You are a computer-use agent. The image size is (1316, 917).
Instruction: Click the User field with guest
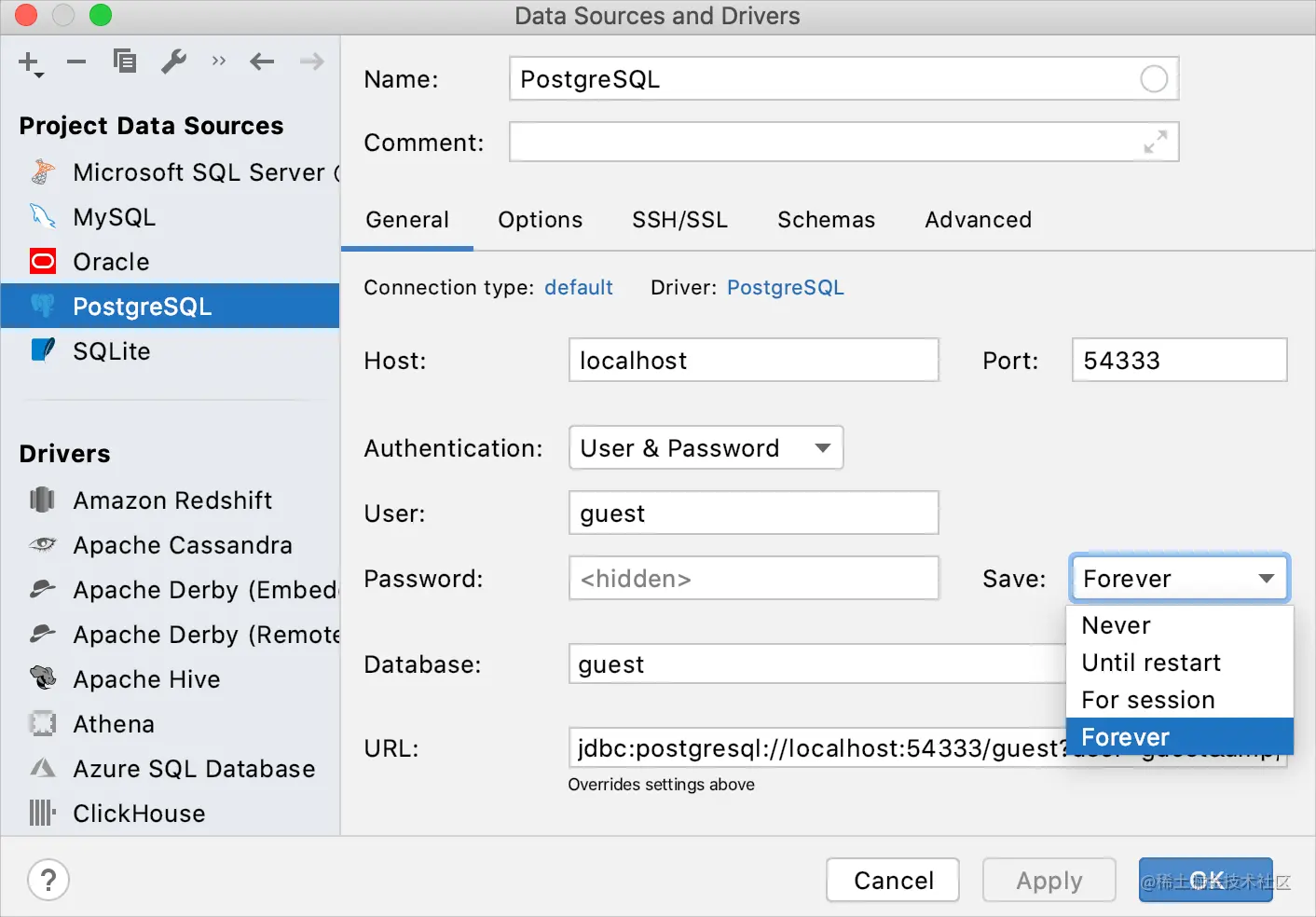point(754,513)
